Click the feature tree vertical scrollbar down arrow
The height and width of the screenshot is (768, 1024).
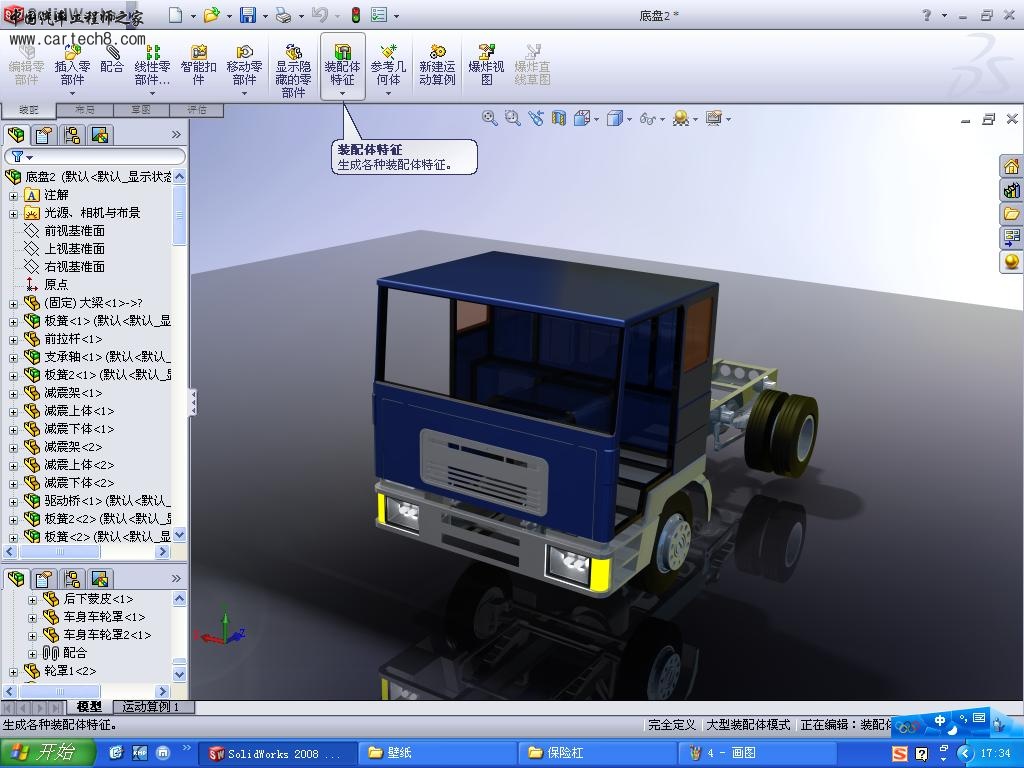coord(180,535)
